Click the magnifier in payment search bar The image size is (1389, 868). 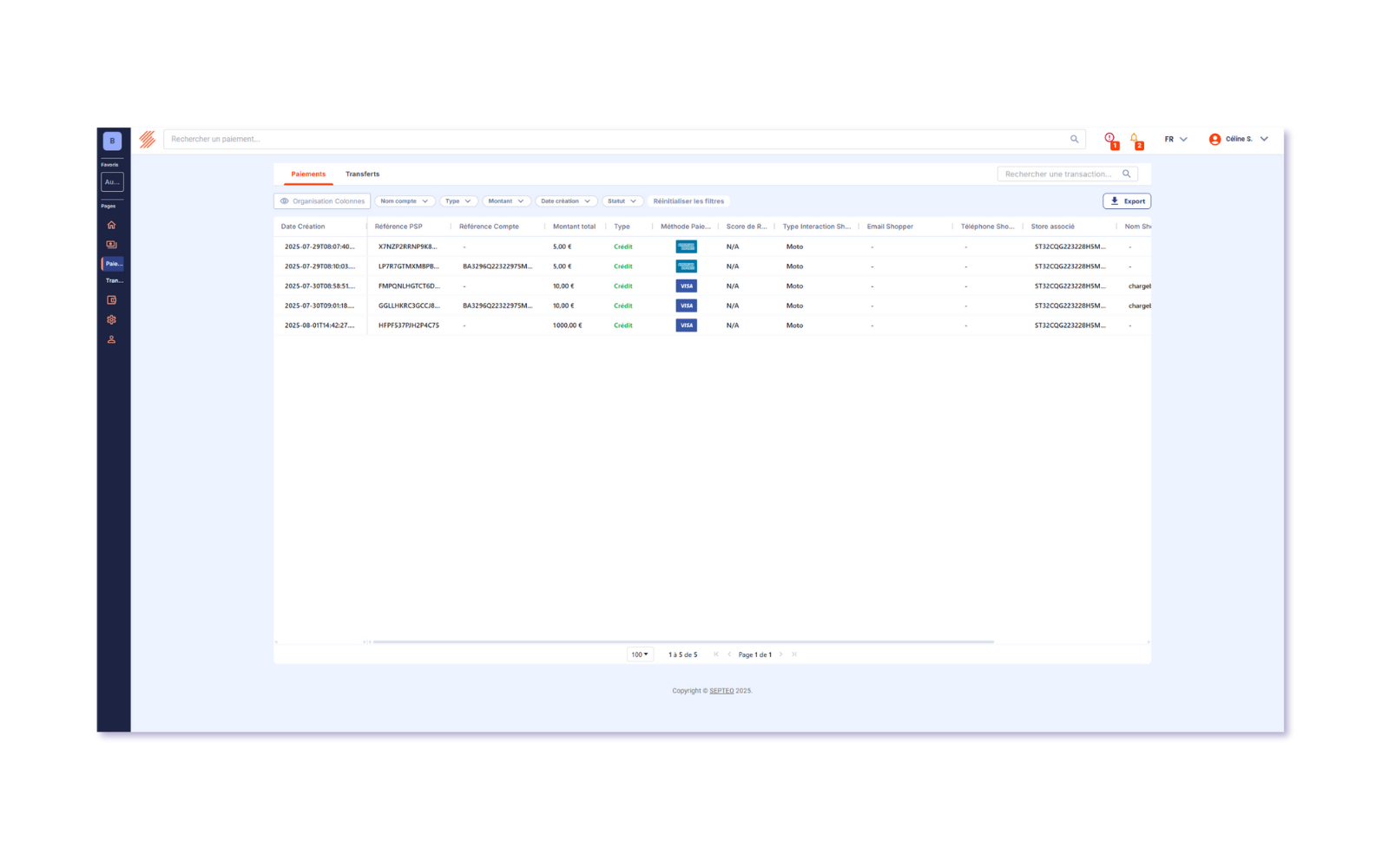pos(1074,139)
